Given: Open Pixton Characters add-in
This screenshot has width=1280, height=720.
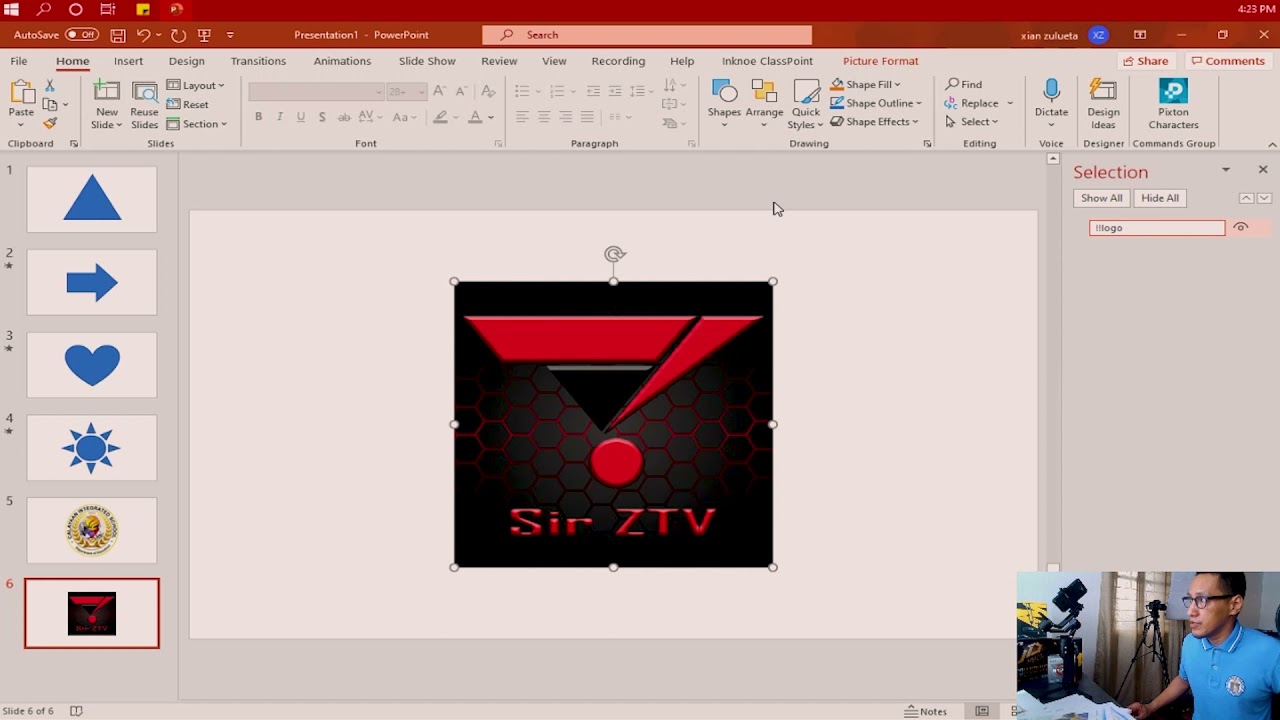Looking at the screenshot, I should click(1173, 104).
